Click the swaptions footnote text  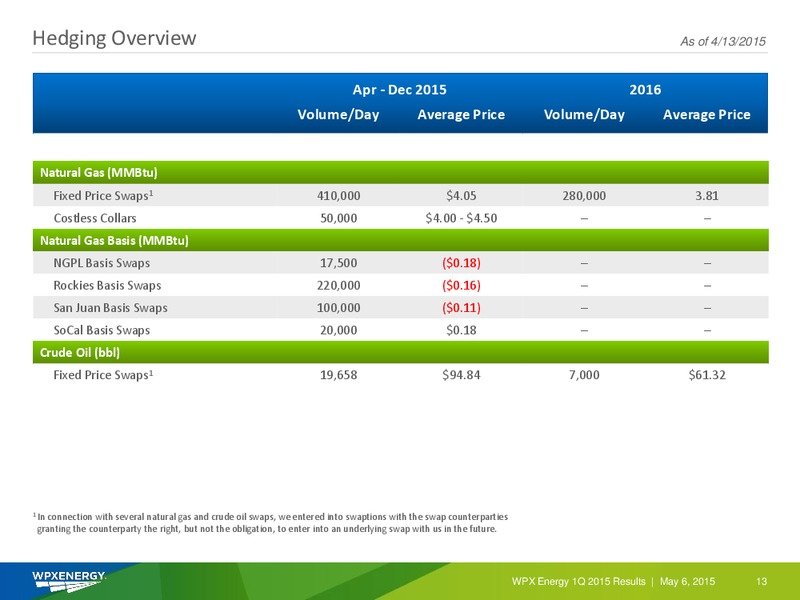tap(270, 522)
